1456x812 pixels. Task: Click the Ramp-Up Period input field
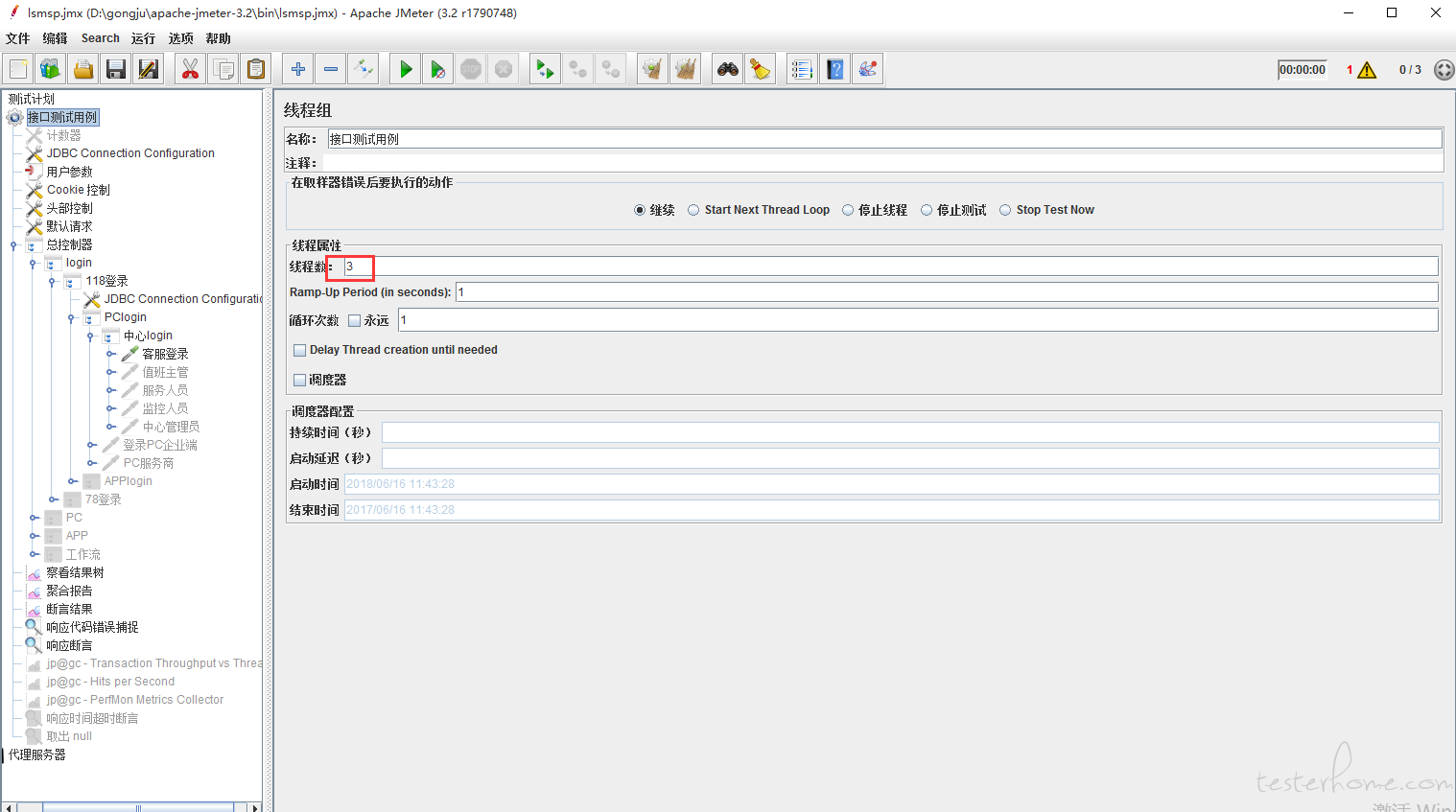pos(947,292)
